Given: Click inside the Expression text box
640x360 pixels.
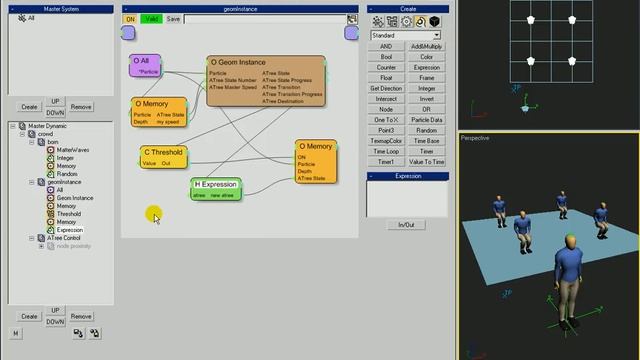Looking at the screenshot, I should (407, 199).
